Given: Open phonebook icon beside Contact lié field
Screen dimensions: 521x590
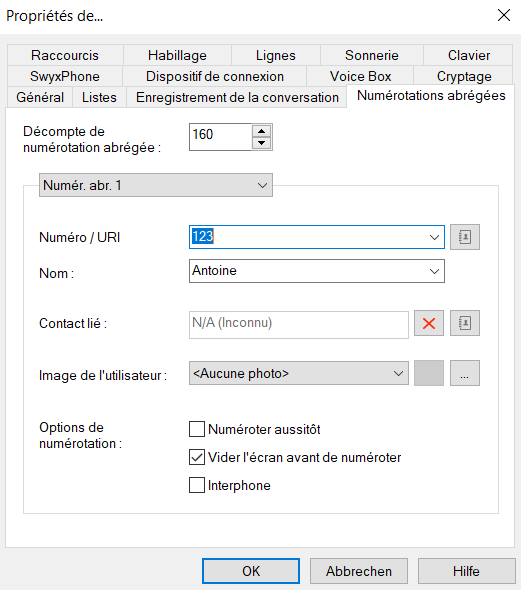Looking at the screenshot, I should click(x=465, y=323).
